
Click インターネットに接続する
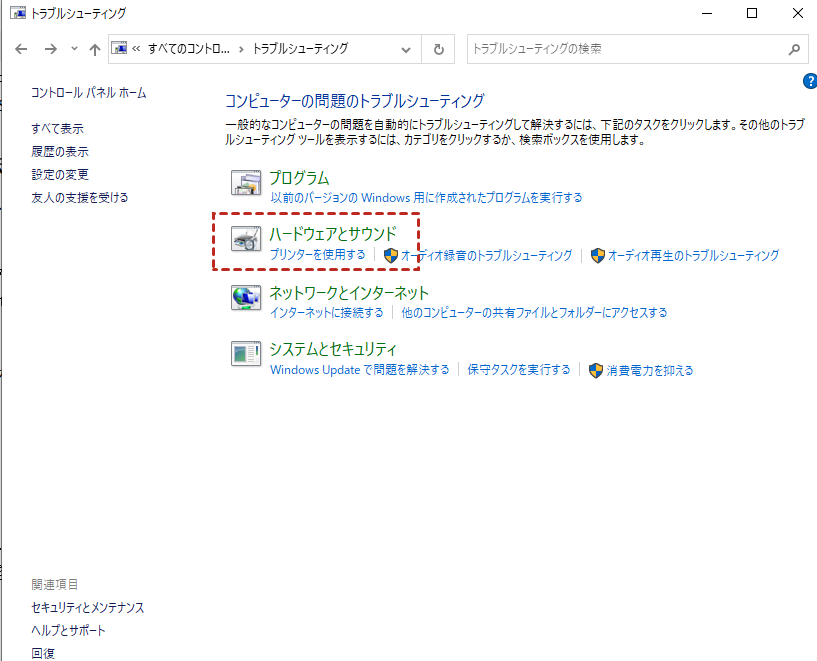[327, 313]
